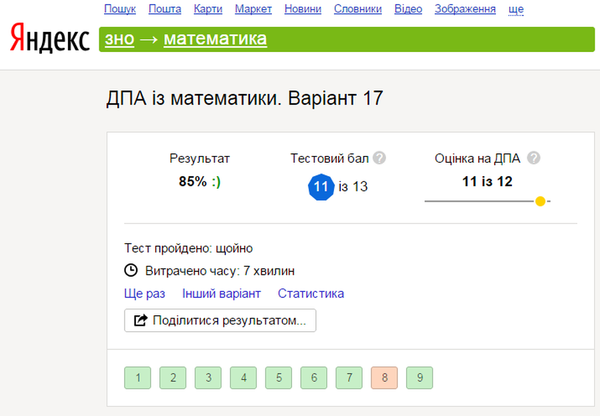Open Зображення in top navigation

tap(465, 9)
